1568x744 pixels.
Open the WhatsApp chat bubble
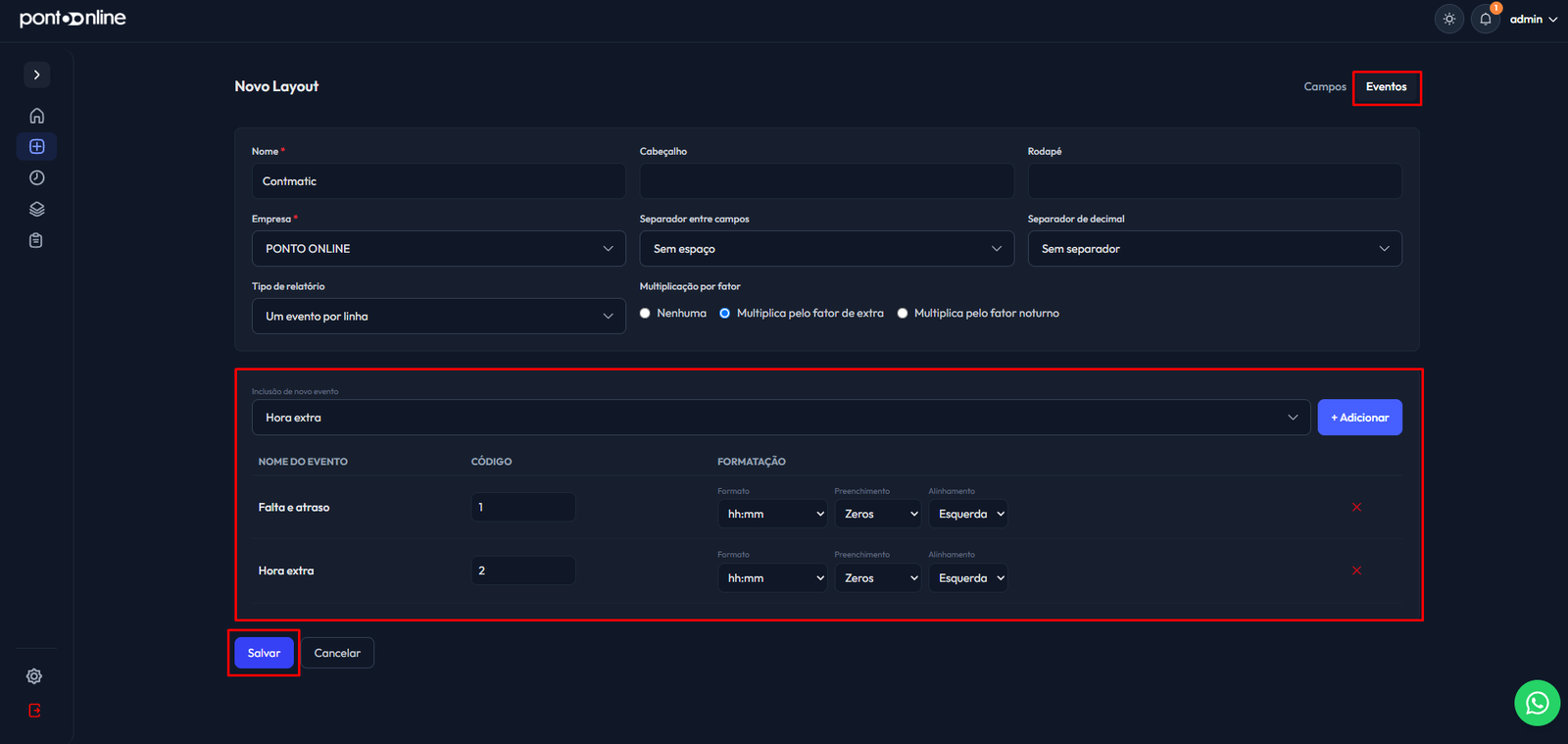point(1538,703)
